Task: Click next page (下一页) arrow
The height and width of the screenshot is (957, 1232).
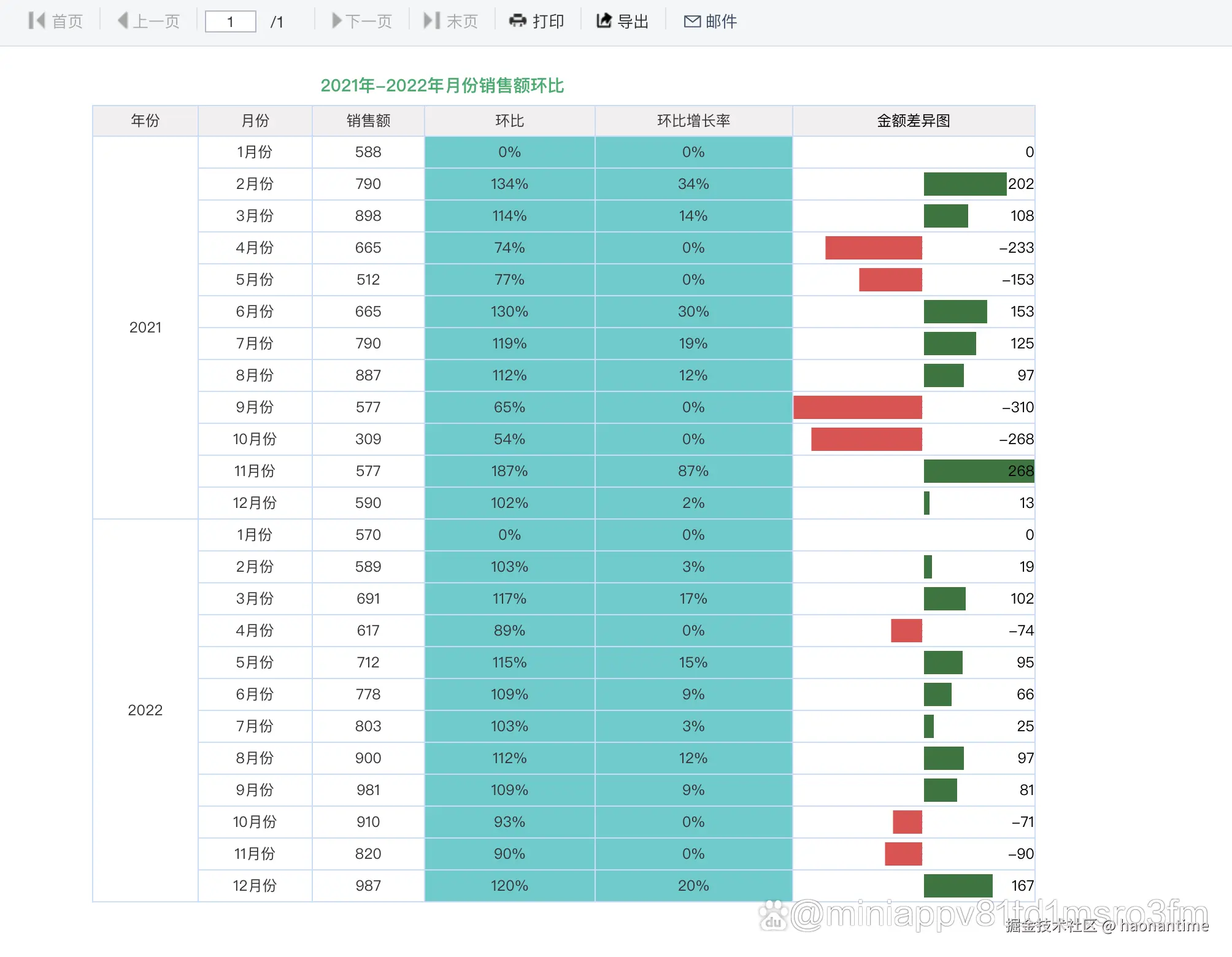Action: [x=337, y=21]
